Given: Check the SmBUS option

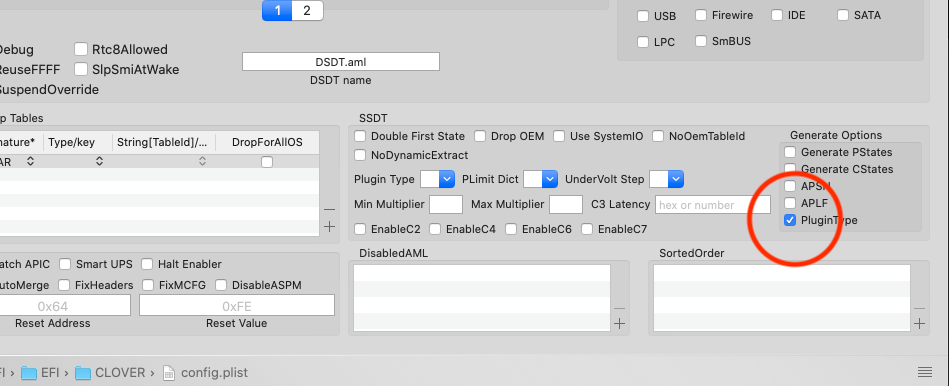Looking at the screenshot, I should tap(701, 41).
